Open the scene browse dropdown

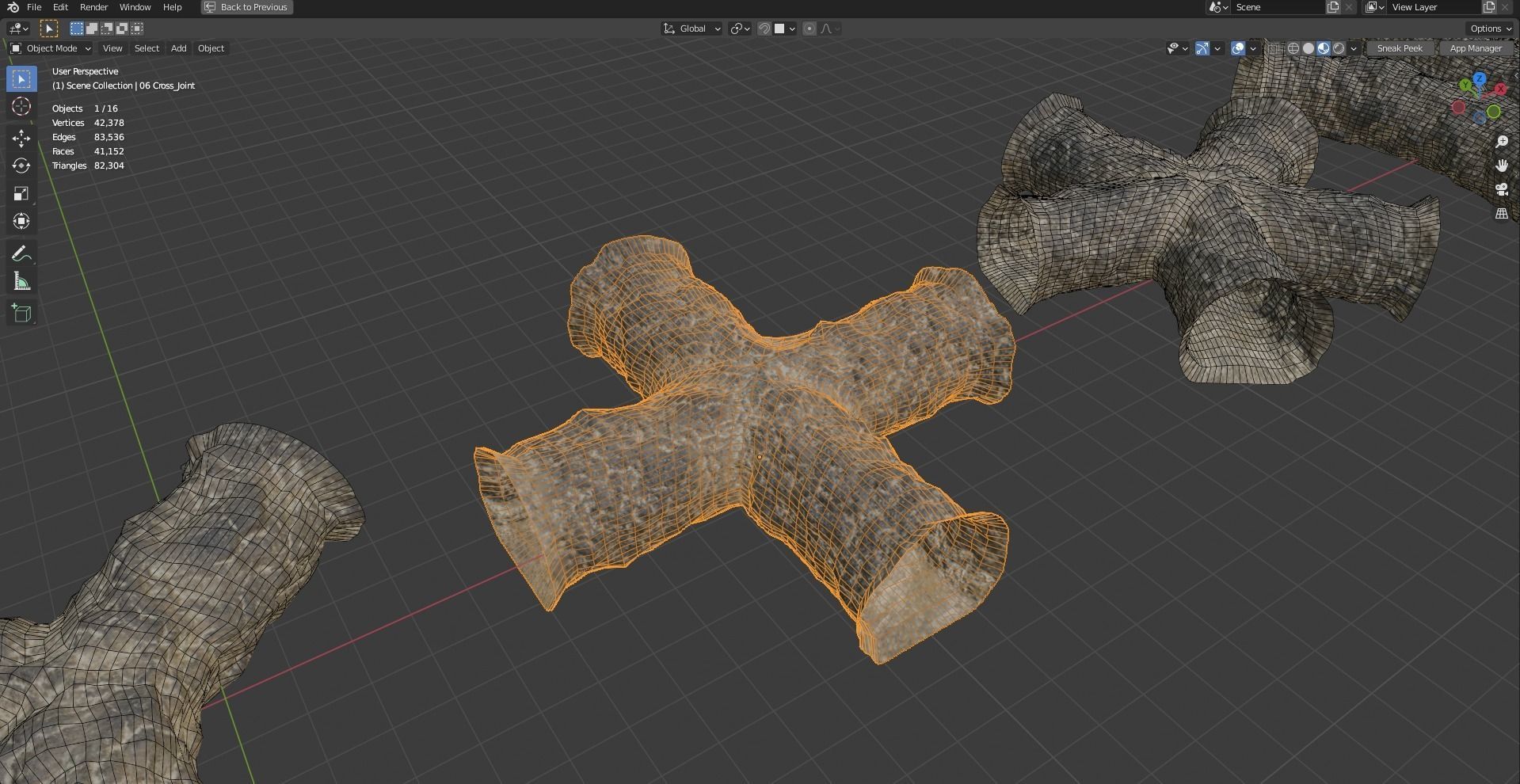click(1218, 7)
